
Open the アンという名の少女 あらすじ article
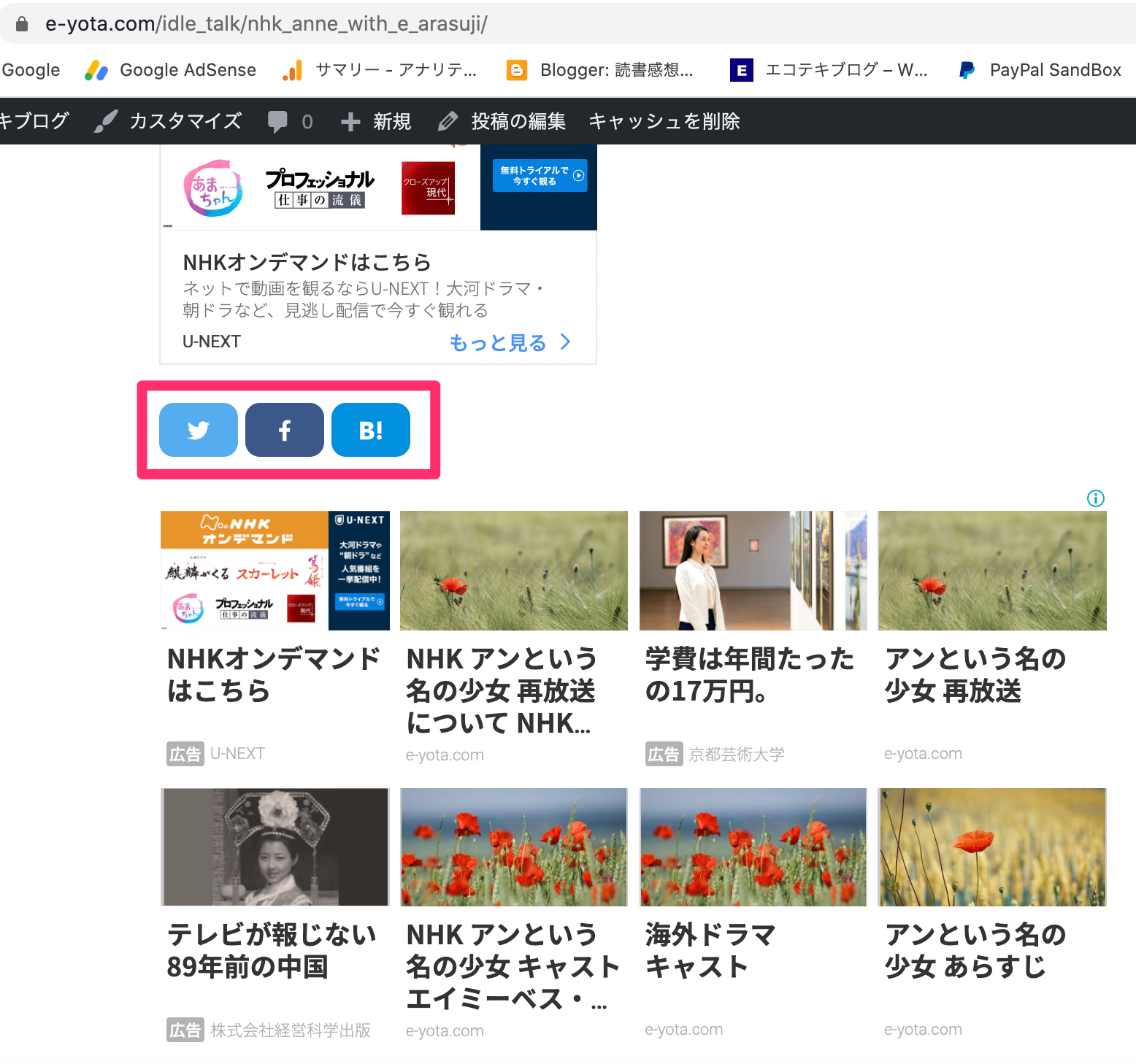point(975,950)
